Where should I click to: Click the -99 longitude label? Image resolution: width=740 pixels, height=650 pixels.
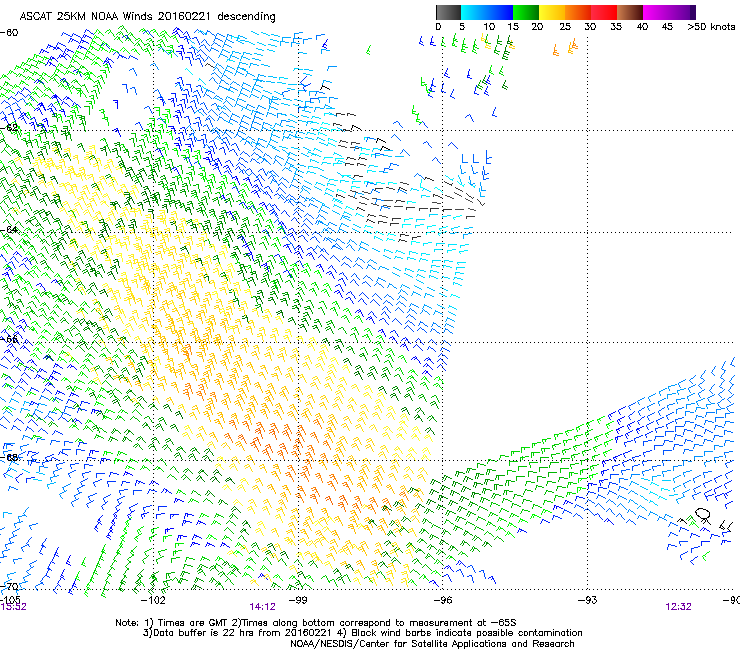pos(298,600)
